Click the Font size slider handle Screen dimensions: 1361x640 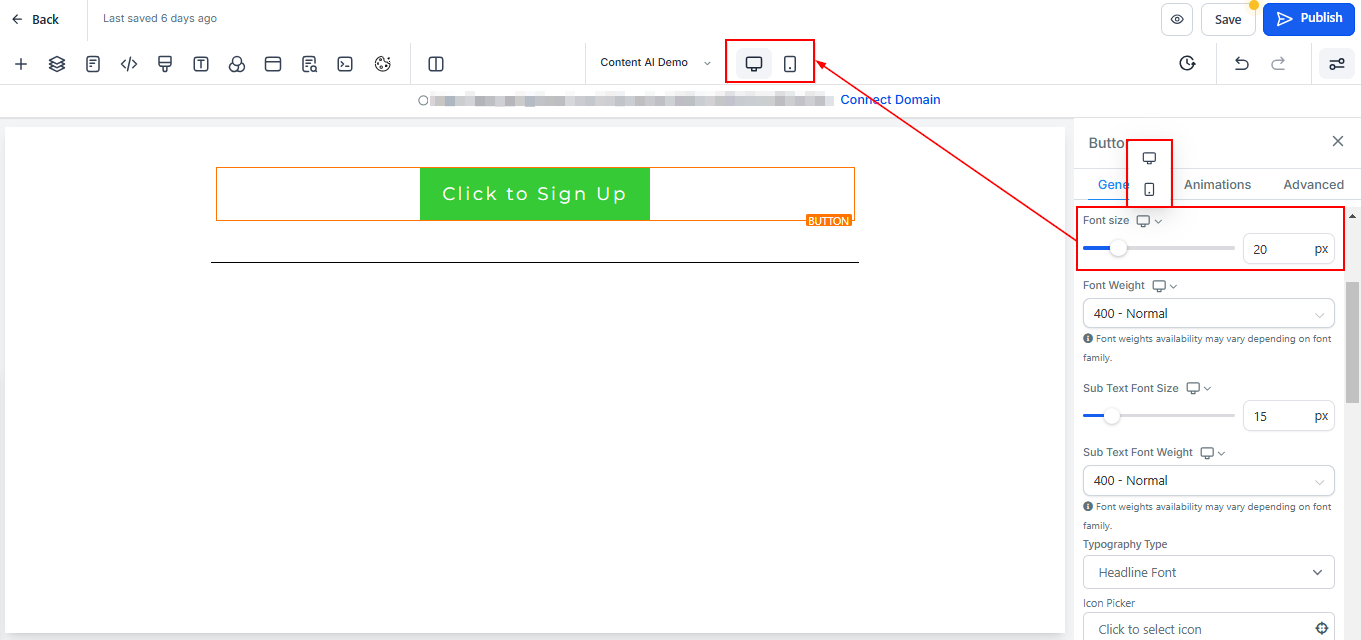(1118, 248)
